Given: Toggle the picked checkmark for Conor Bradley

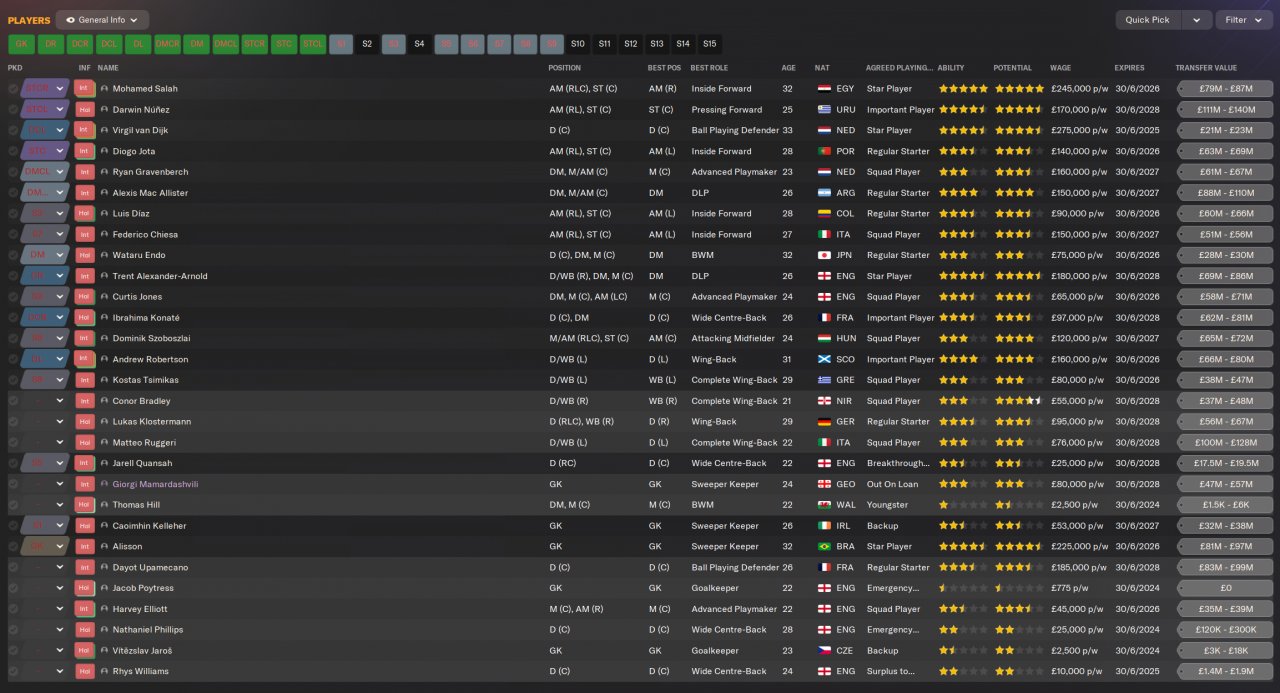Looking at the screenshot, I should (13, 401).
